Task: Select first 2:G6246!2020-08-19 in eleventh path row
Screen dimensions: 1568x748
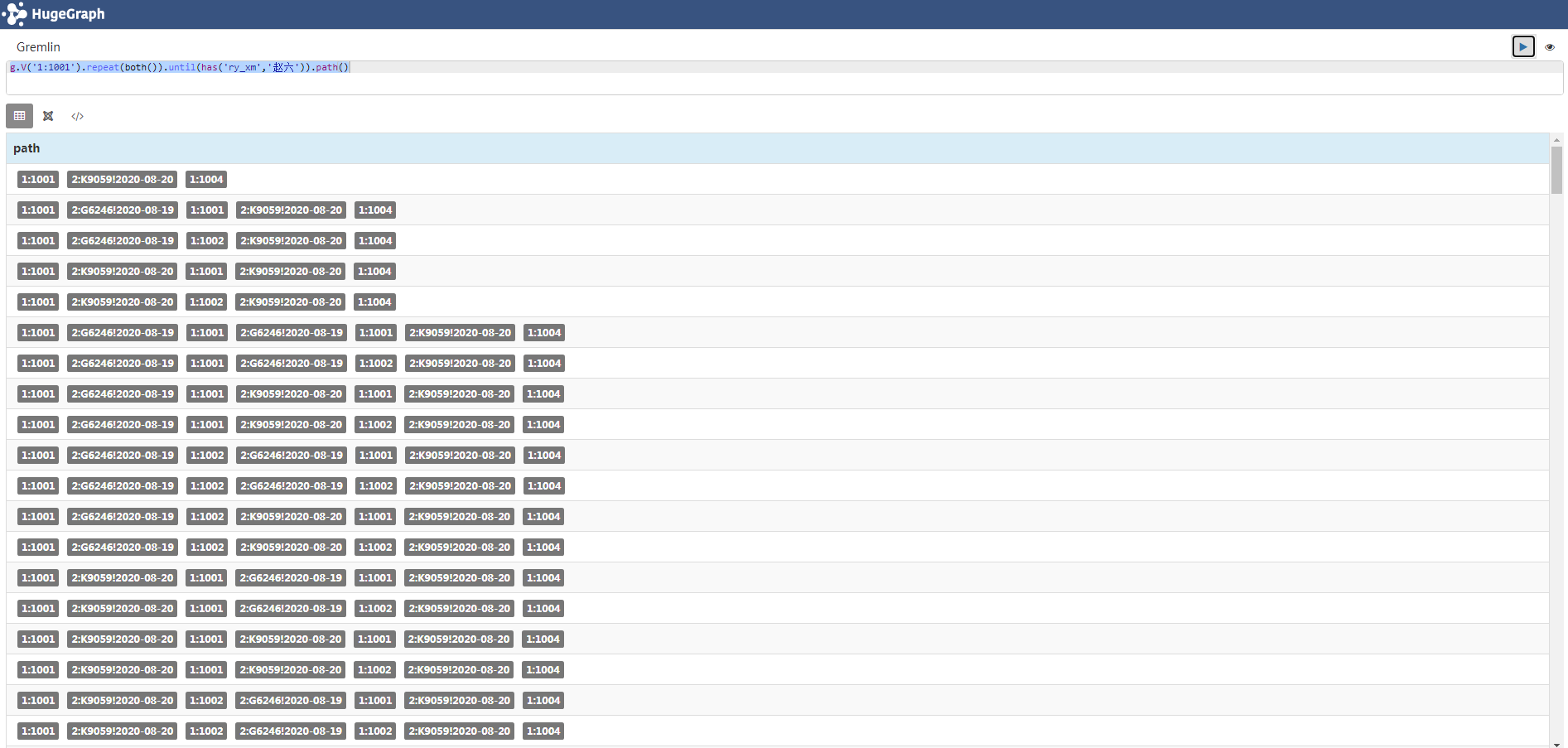Action: [x=123, y=486]
